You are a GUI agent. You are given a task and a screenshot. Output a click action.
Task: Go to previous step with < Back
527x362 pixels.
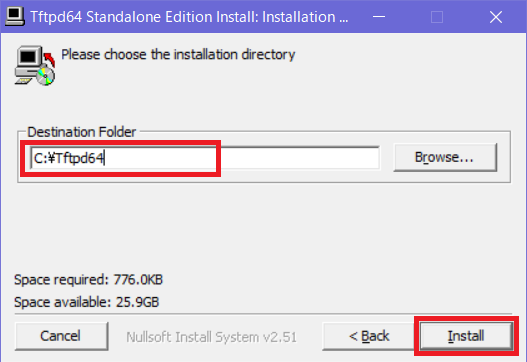pos(369,336)
